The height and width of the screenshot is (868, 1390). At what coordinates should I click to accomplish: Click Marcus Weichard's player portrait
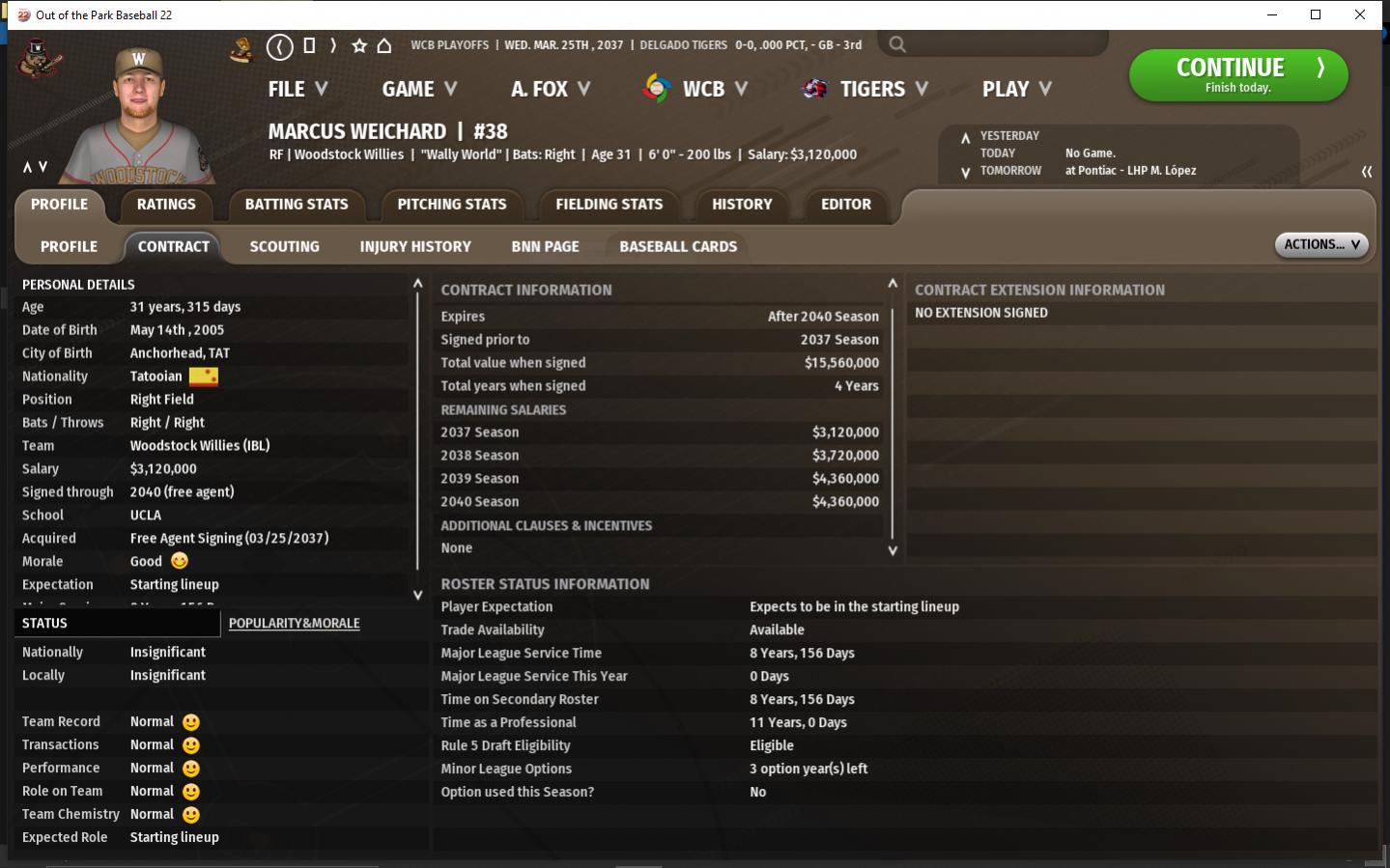coord(140,116)
